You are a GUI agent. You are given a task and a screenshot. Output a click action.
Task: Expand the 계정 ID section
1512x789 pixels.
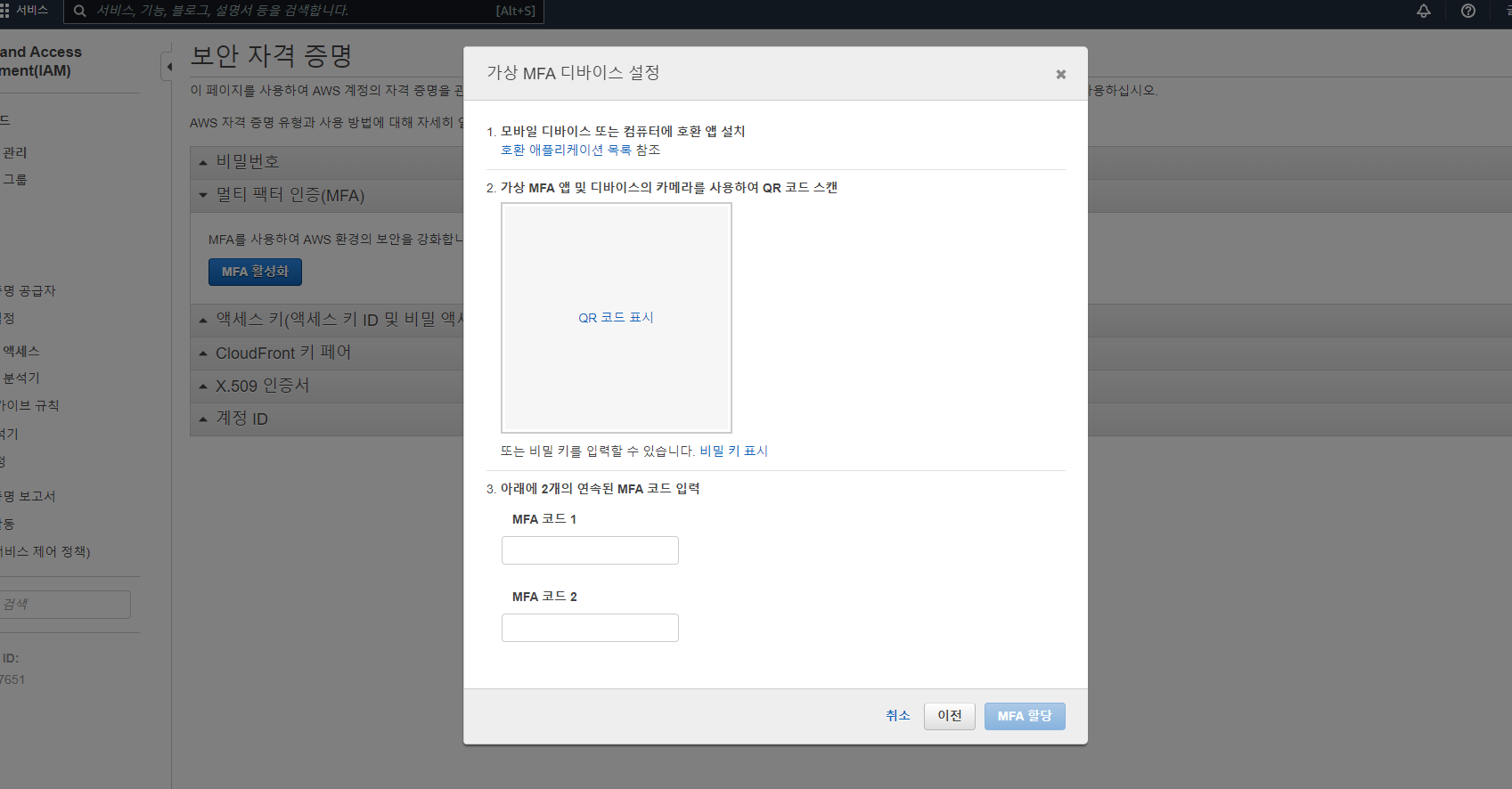pyautogui.click(x=241, y=419)
